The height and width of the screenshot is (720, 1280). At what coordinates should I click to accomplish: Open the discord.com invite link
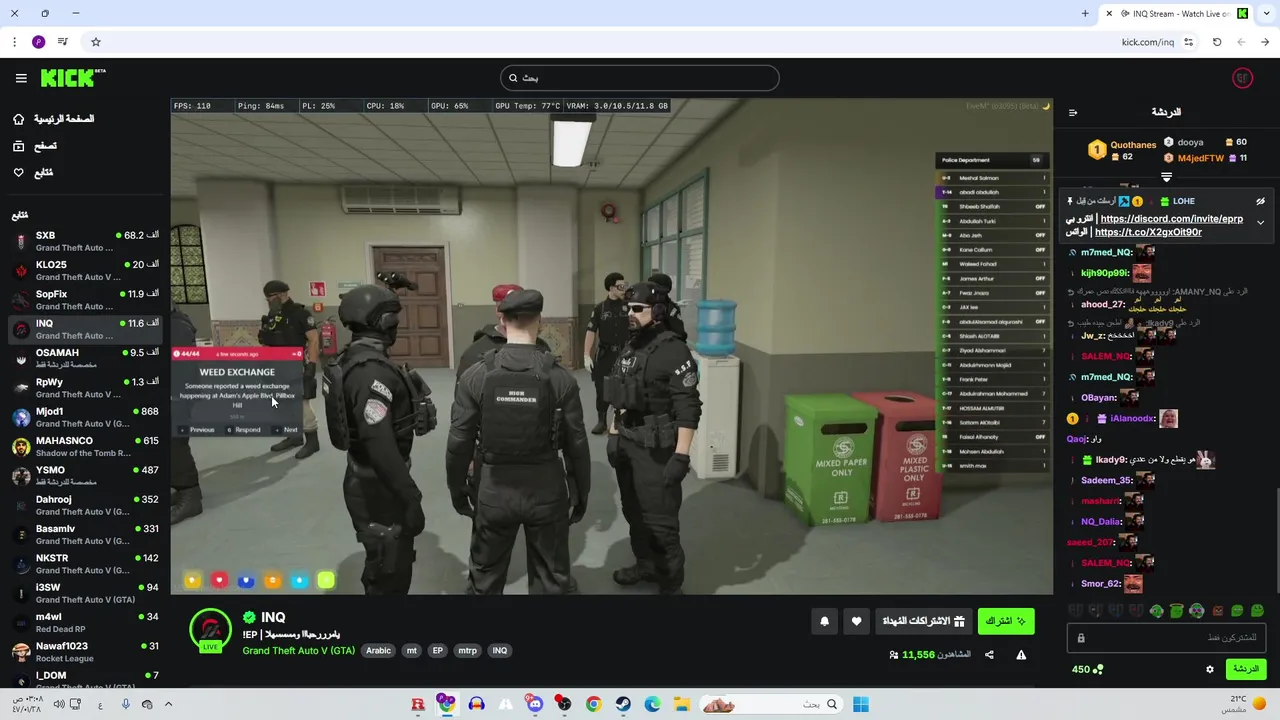click(1171, 219)
